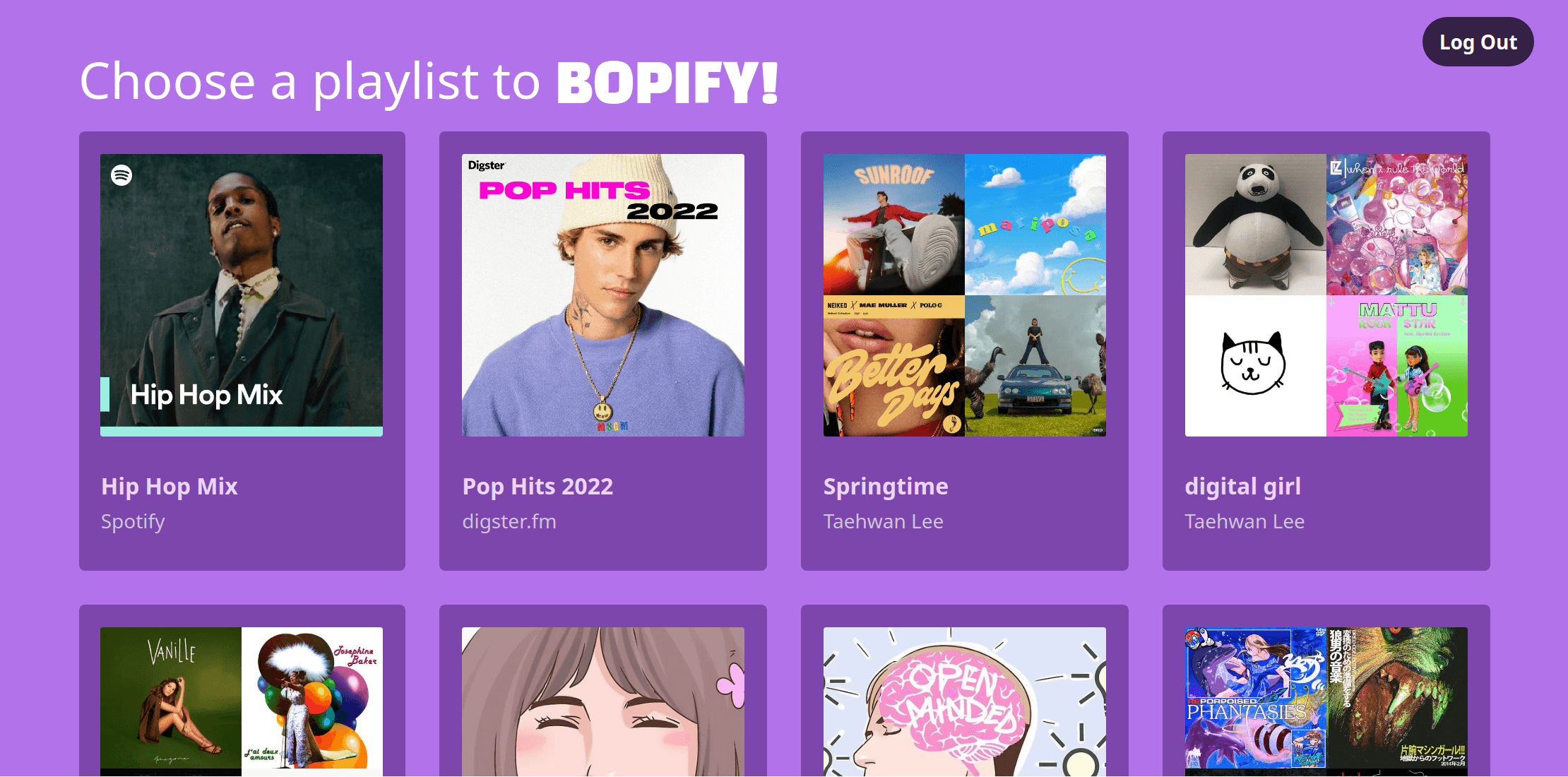The height and width of the screenshot is (777, 1568).
Task: Click the Spotify owner label under Hip Hop Mix
Action: 133,521
